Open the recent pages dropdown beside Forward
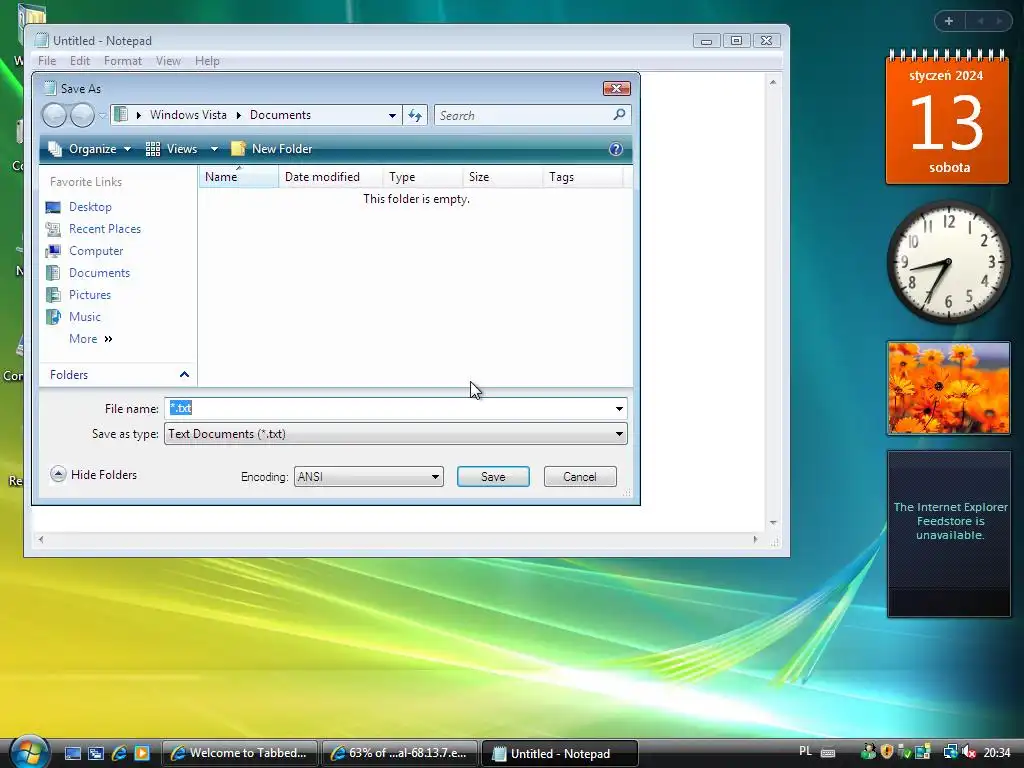1024x768 pixels. (103, 116)
